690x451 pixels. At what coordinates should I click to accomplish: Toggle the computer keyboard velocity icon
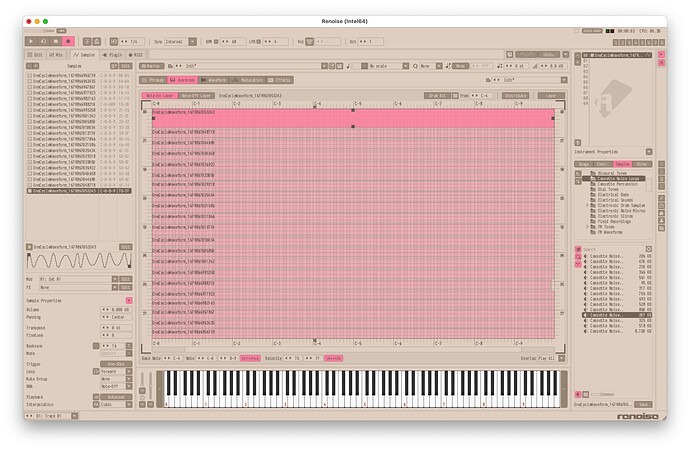pos(310,41)
